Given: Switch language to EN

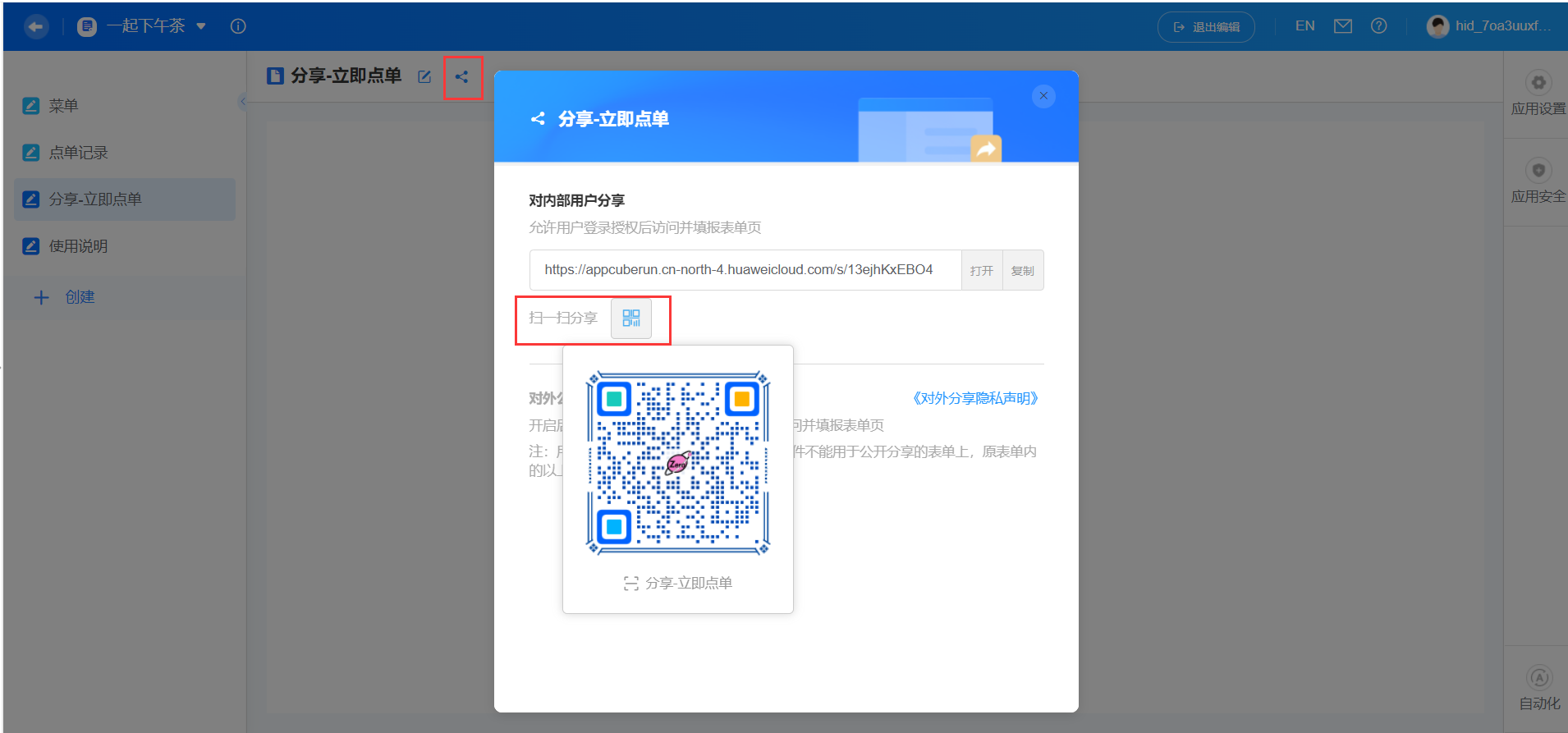Looking at the screenshot, I should [x=1304, y=26].
